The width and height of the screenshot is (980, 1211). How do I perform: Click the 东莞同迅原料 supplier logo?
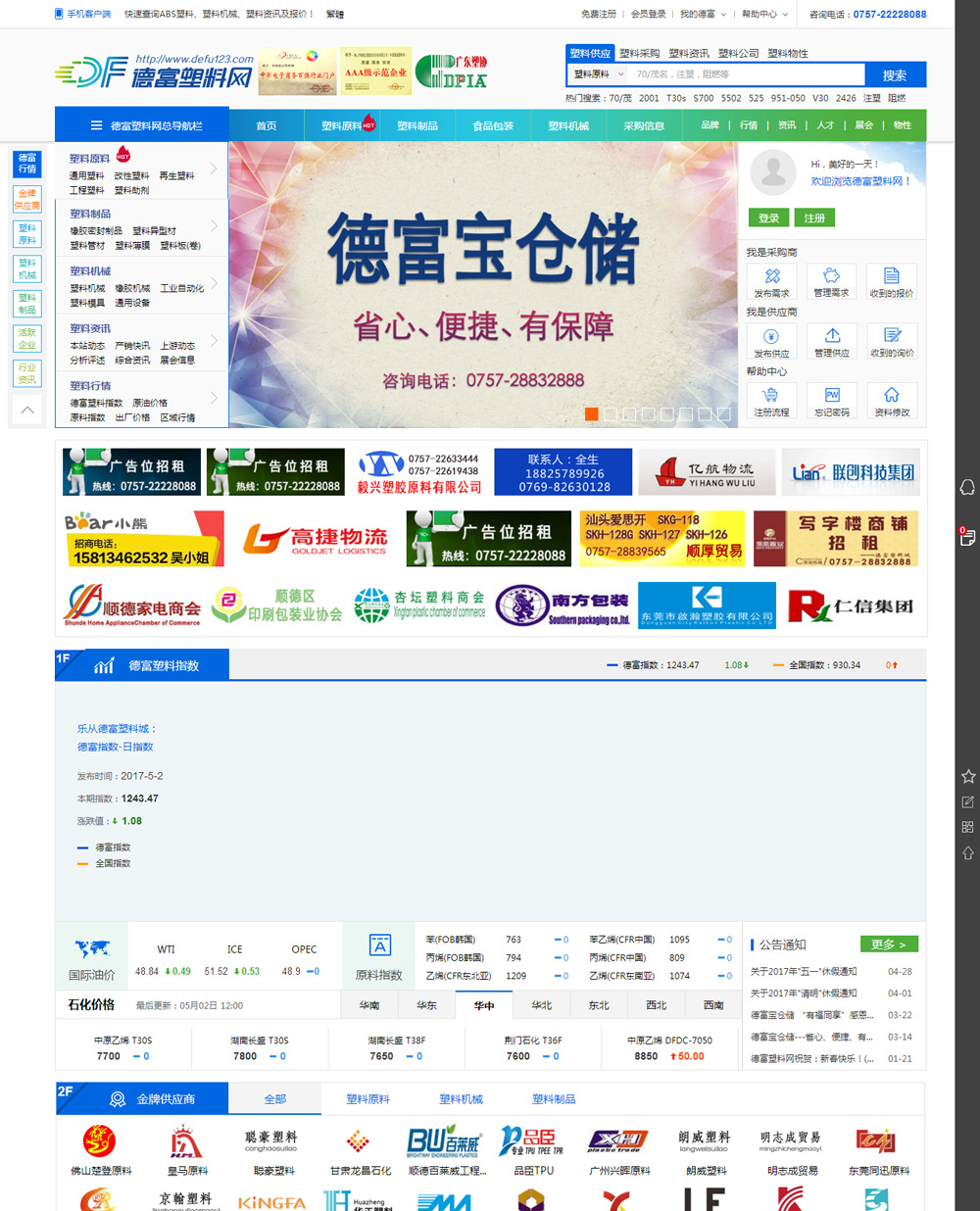(x=877, y=1141)
